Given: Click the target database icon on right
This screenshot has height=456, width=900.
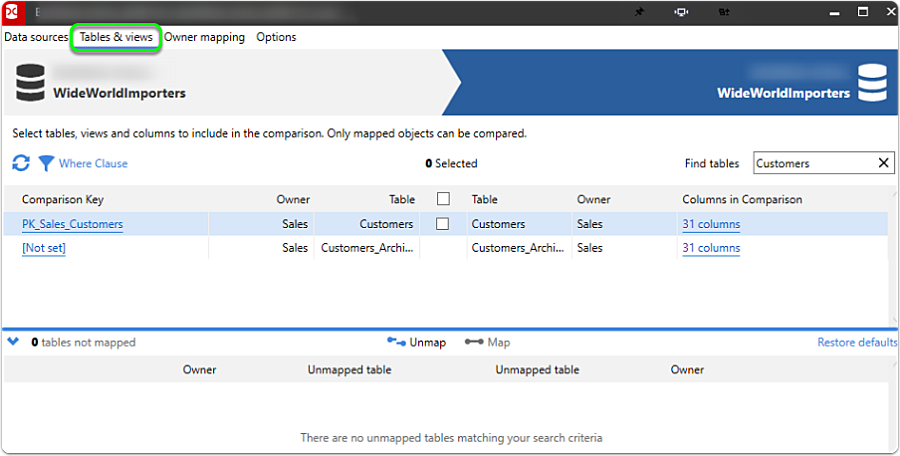Looking at the screenshot, I should pyautogui.click(x=872, y=82).
